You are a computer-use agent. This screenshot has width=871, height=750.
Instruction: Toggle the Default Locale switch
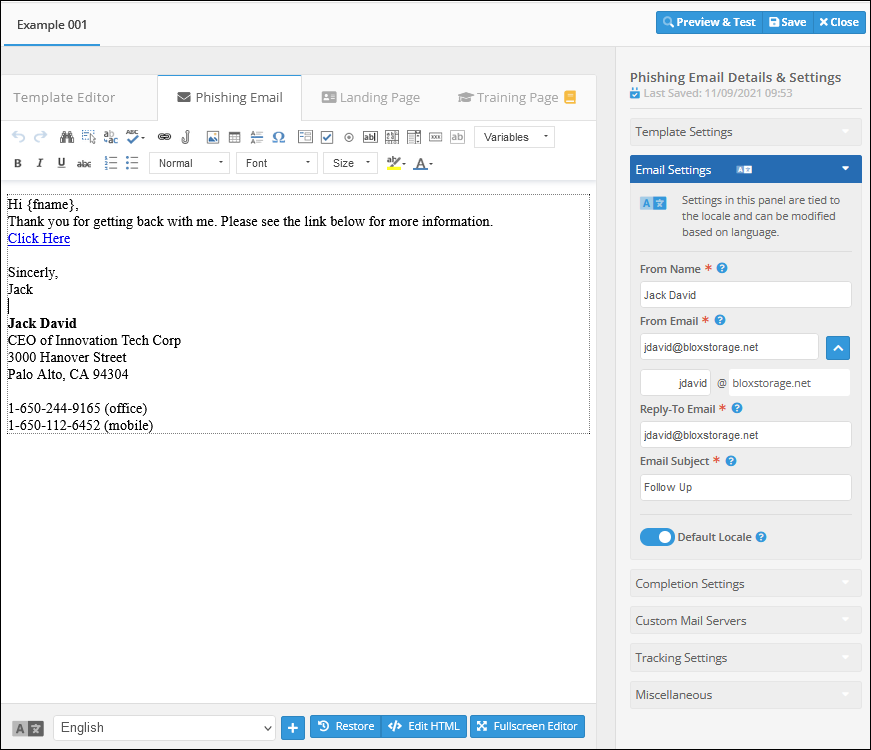[657, 537]
